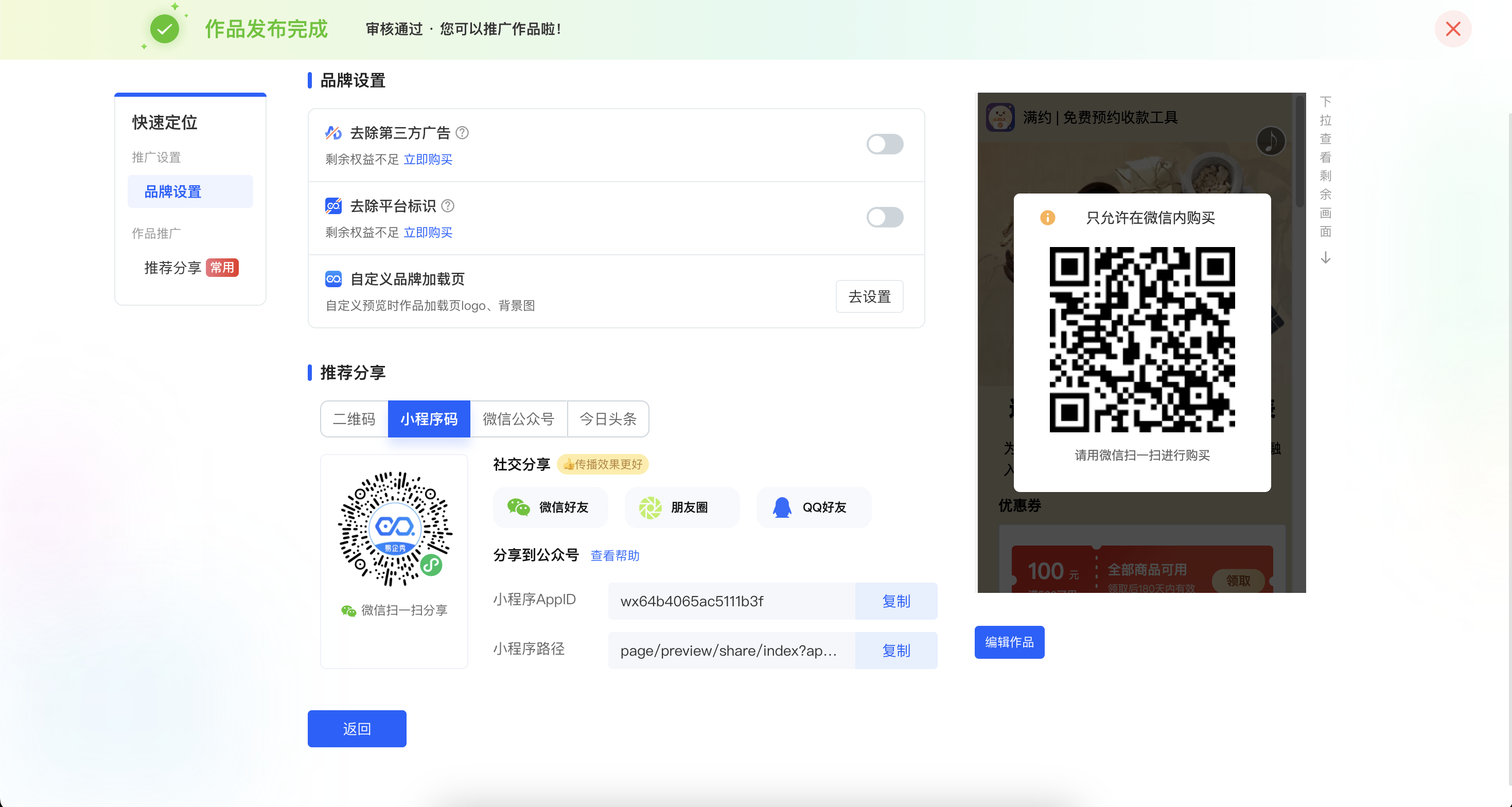Viewport: 1512px width, 807px height.
Task: Switch to the 微信公众号 tab
Action: click(x=518, y=419)
